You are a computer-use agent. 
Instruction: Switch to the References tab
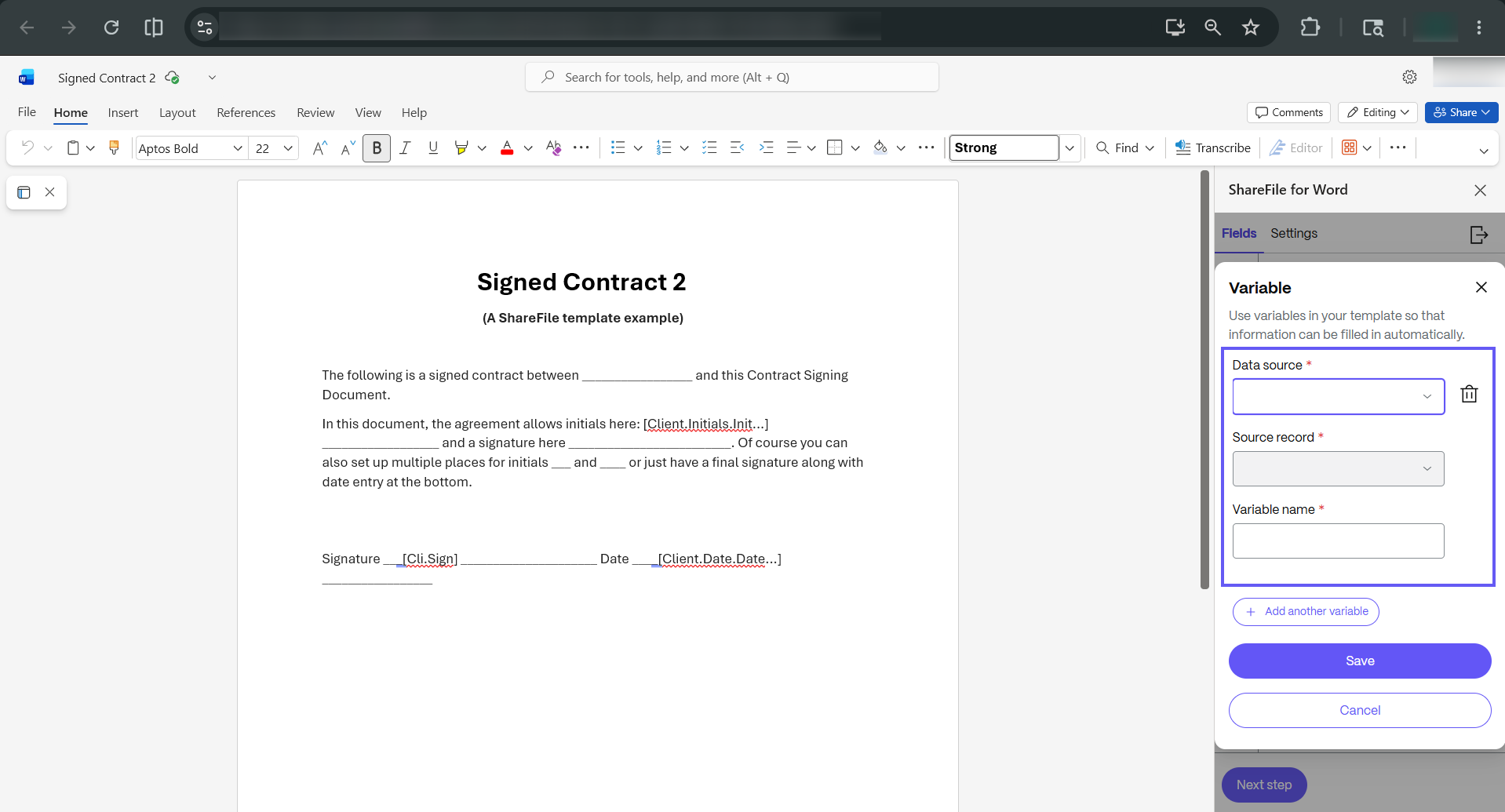coord(246,113)
